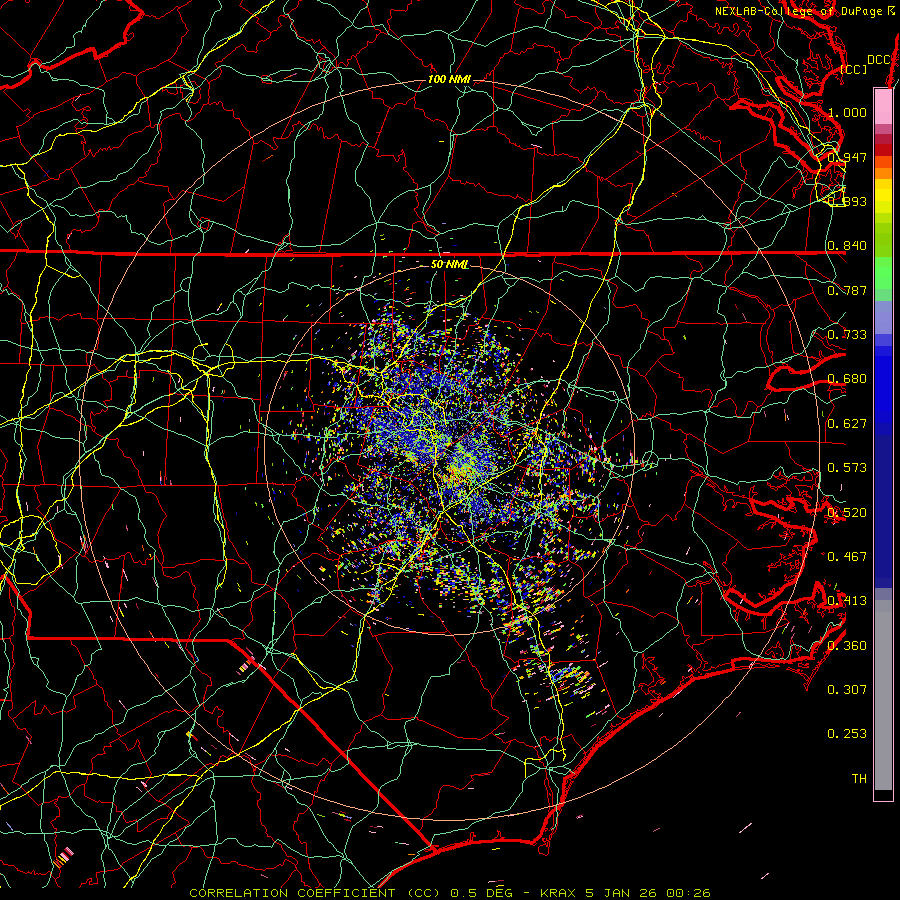Click the 0.360 legend value
The height and width of the screenshot is (900, 900).
847,646
